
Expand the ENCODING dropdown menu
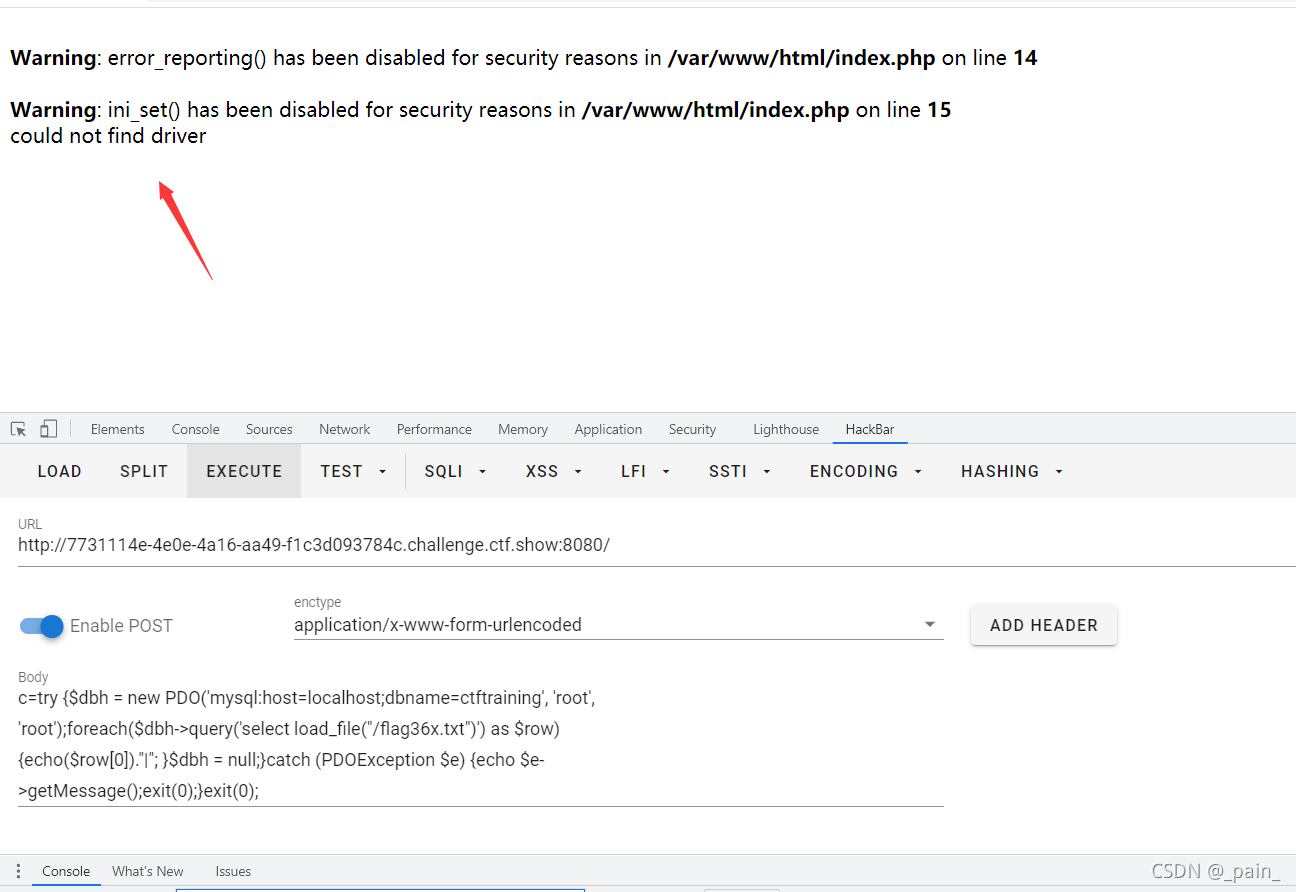coord(866,471)
